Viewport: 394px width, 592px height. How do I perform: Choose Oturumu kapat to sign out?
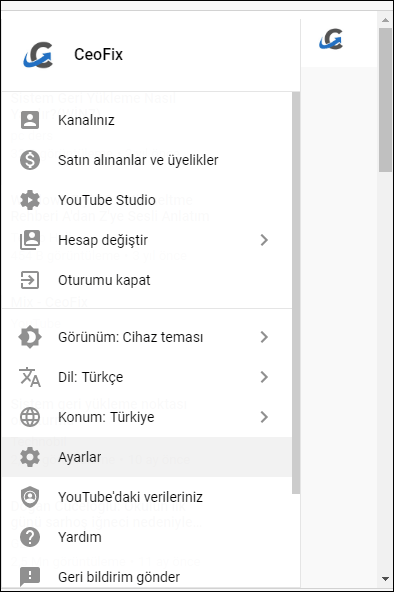tap(147, 280)
